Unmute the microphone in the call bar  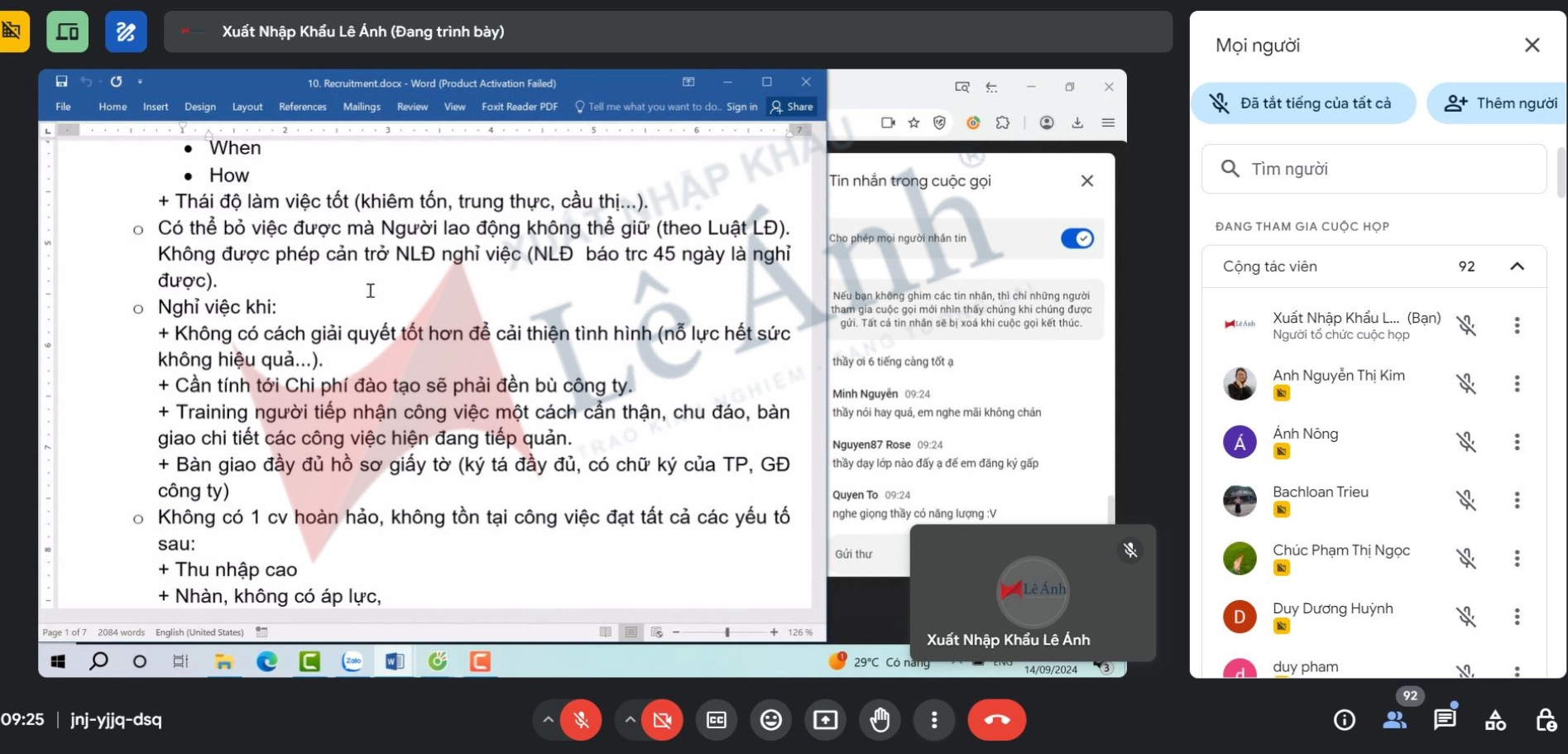coord(581,720)
